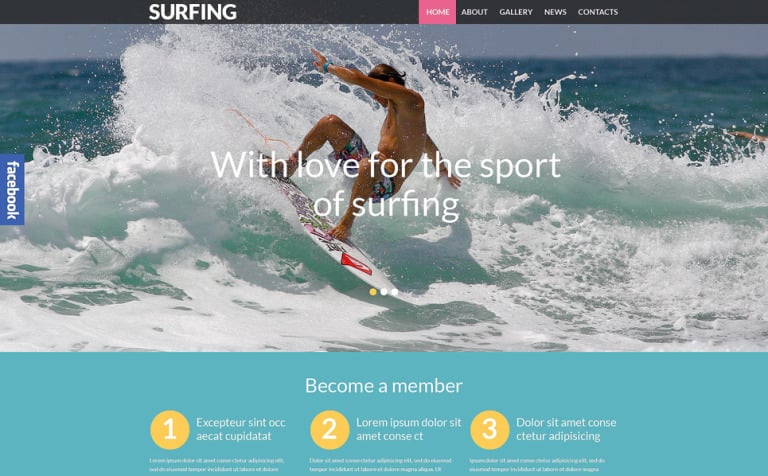Image resolution: width=768 pixels, height=476 pixels.
Task: Click the yellow number 1 circle
Action: click(169, 430)
